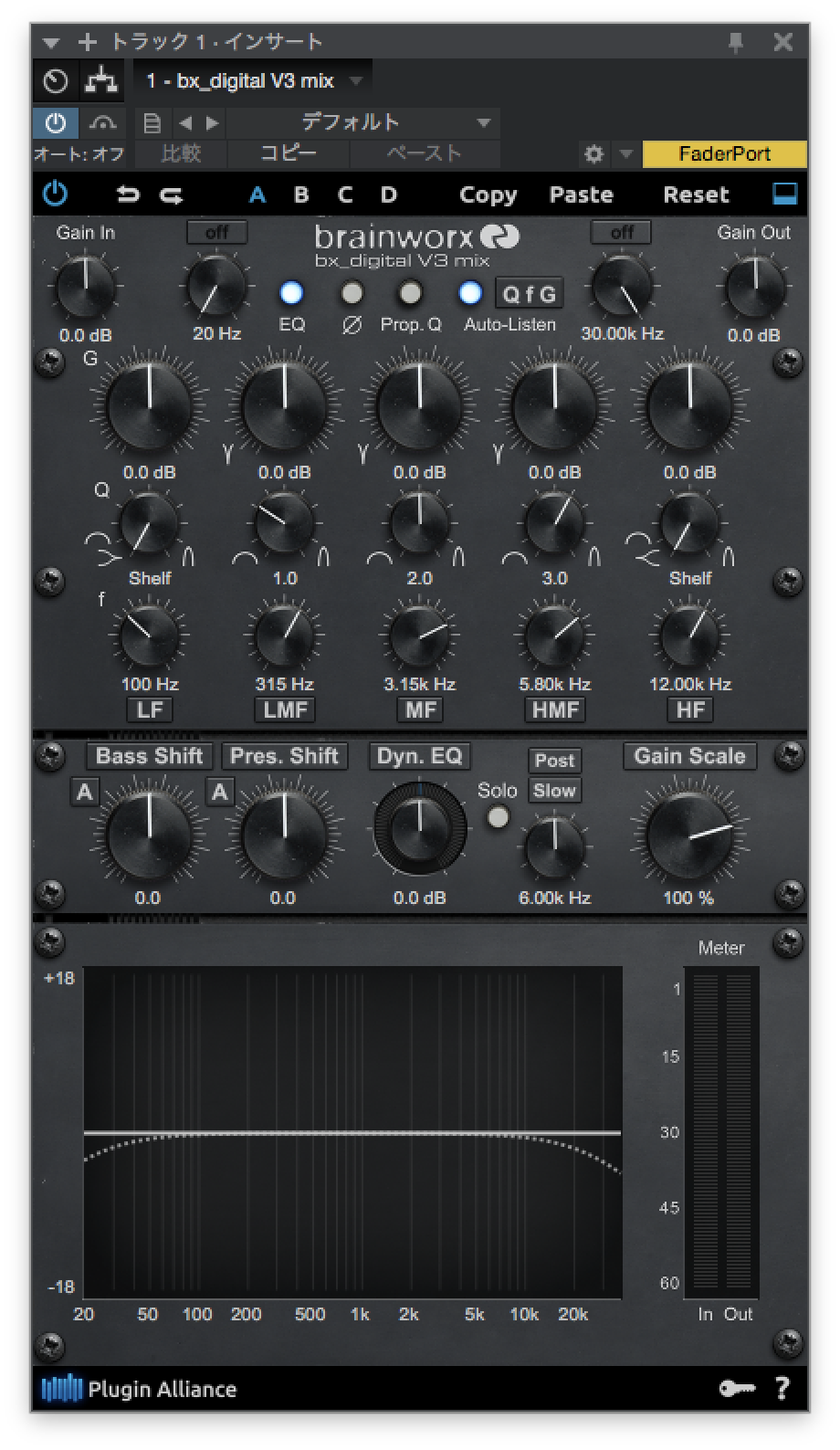Click the plus icon in title bar
Viewport: 840px width, 1450px height.
pos(88,42)
